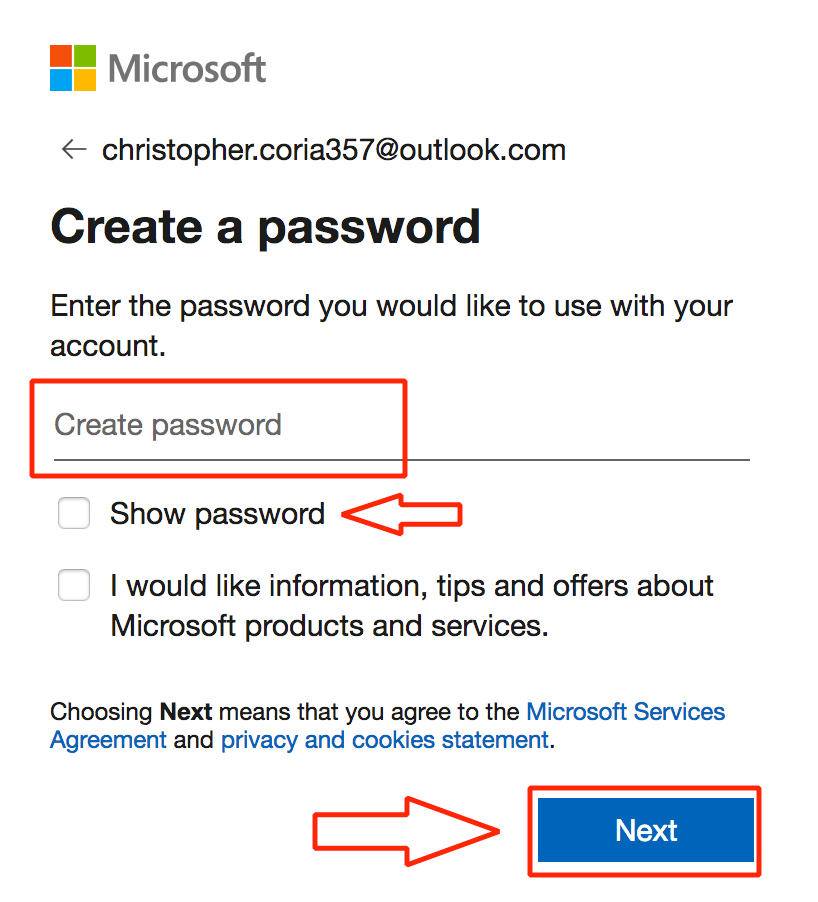
Task: Focus the Create password input field
Action: pyautogui.click(x=402, y=426)
